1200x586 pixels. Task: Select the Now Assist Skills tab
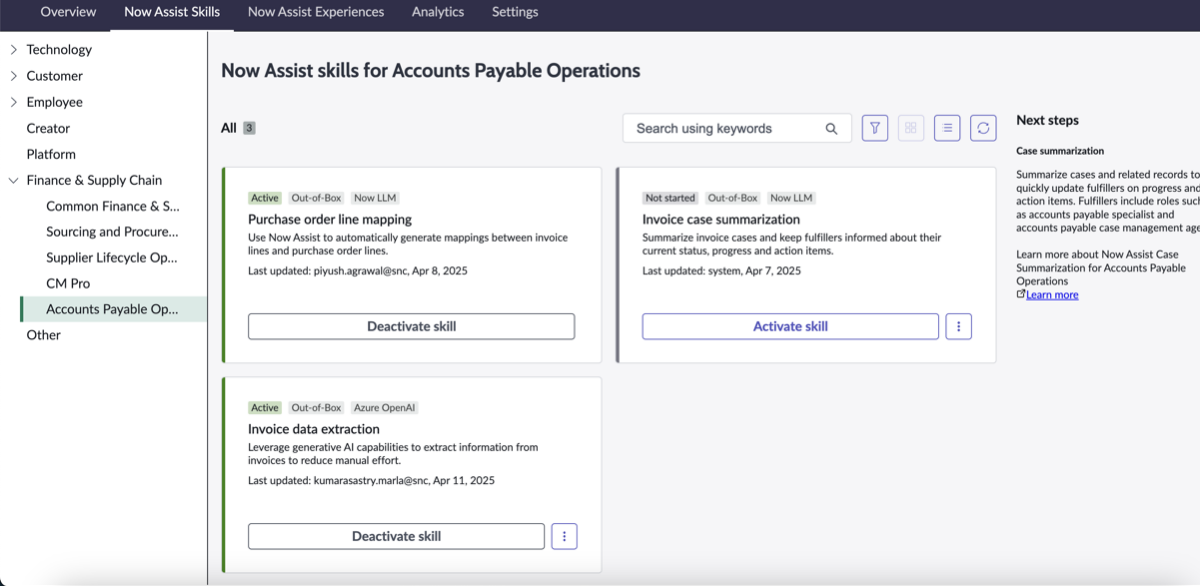tap(172, 12)
